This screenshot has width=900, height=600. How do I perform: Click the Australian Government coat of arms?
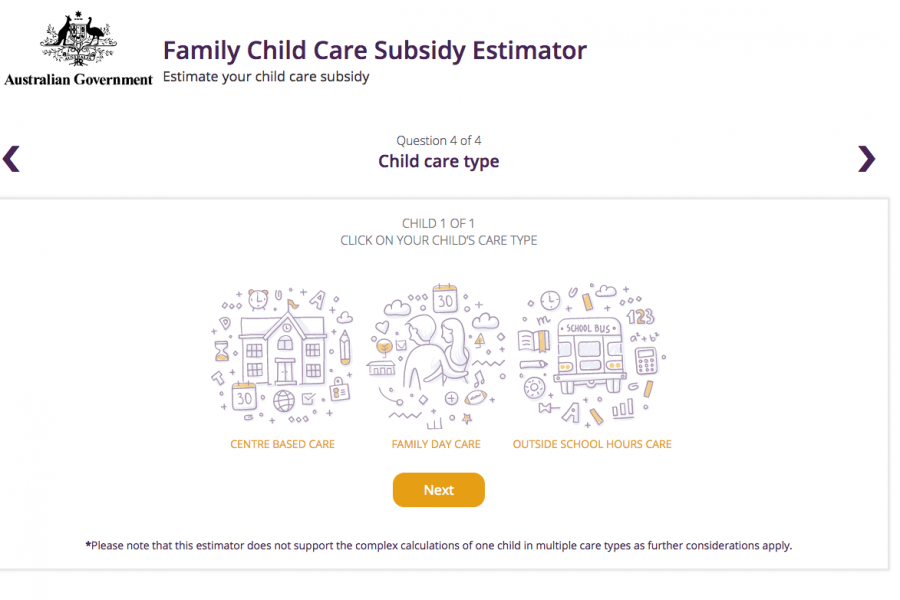pos(78,40)
